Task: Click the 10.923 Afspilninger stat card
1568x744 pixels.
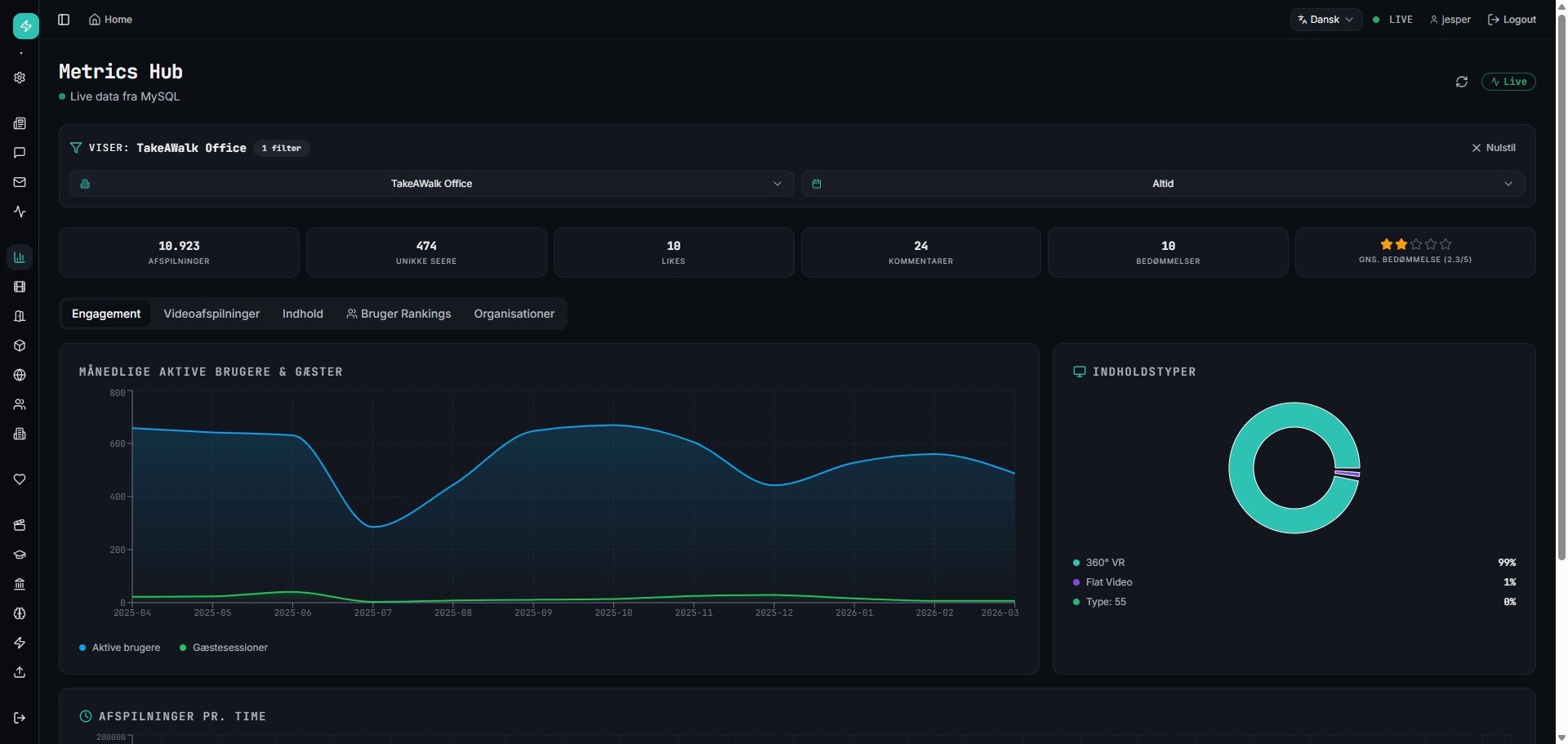Action: [x=179, y=252]
